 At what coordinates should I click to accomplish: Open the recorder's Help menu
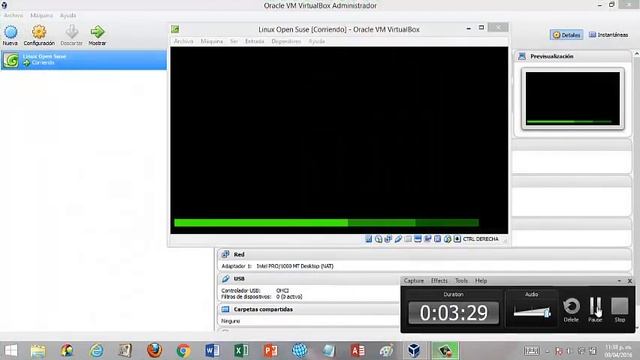(x=481, y=281)
